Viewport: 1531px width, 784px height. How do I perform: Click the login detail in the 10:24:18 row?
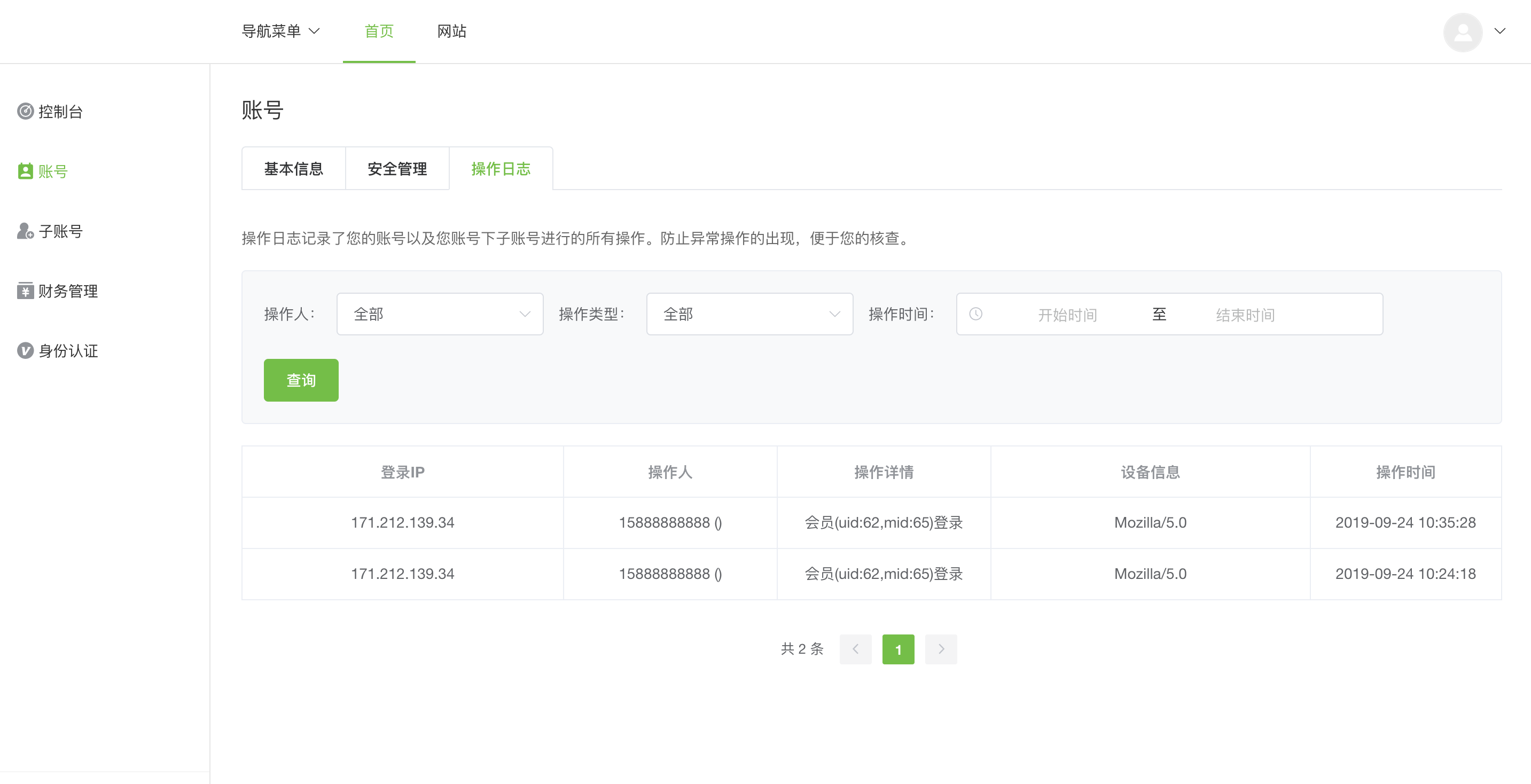pos(884,574)
